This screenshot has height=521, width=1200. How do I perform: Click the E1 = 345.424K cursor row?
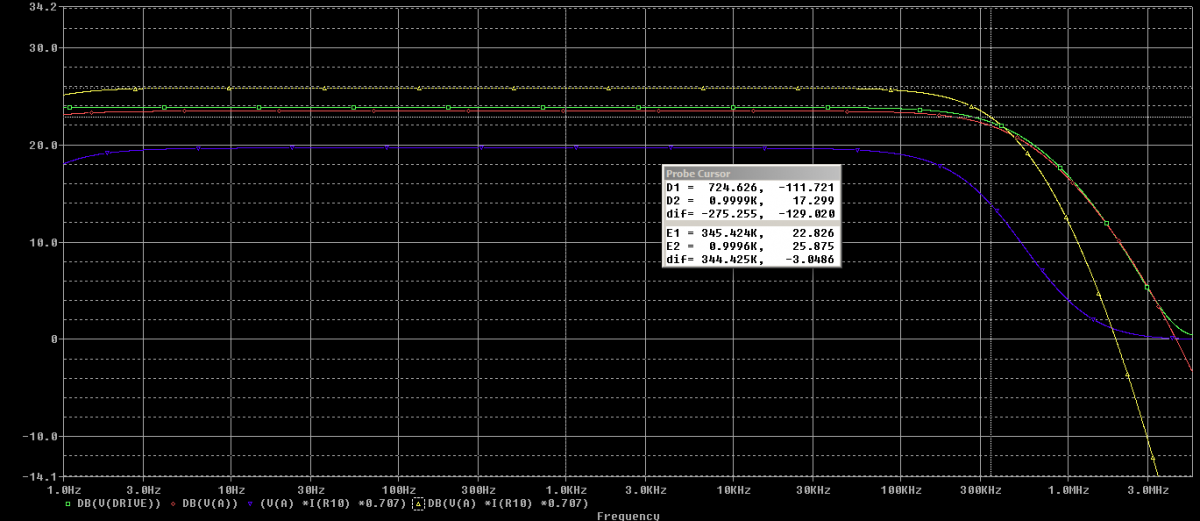coord(751,233)
